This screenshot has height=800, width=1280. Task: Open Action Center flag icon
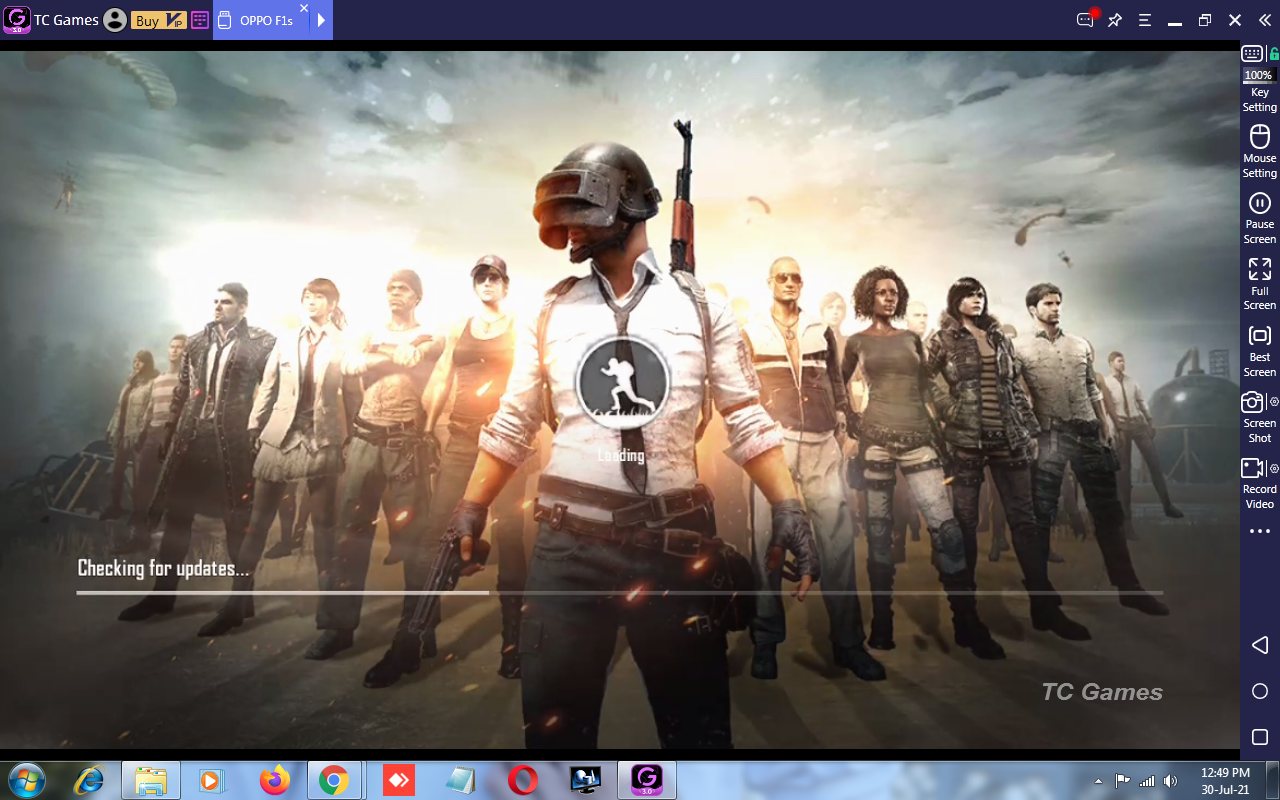tap(1123, 781)
